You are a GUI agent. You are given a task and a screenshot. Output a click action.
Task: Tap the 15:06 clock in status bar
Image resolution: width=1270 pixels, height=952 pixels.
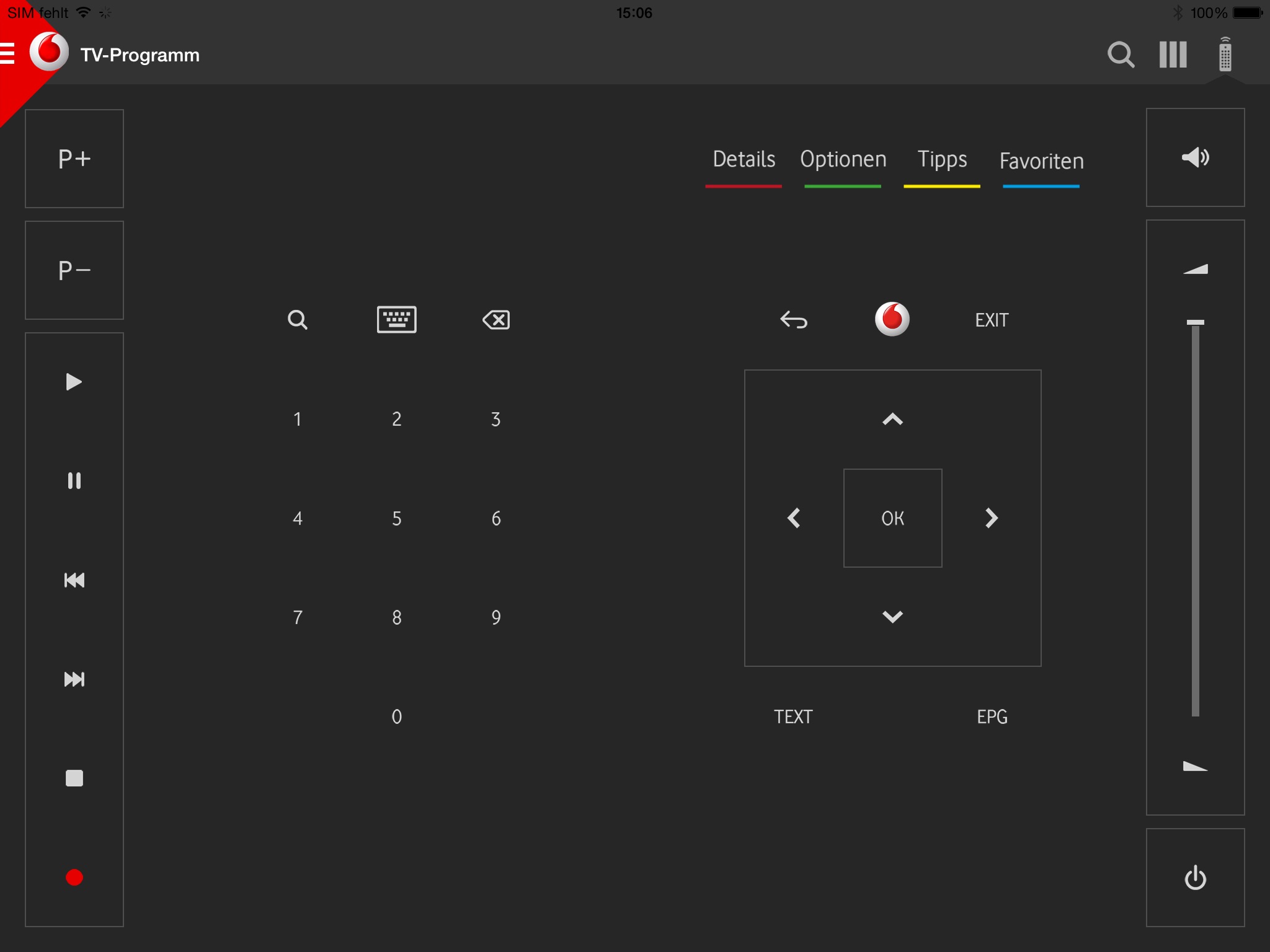[634, 13]
